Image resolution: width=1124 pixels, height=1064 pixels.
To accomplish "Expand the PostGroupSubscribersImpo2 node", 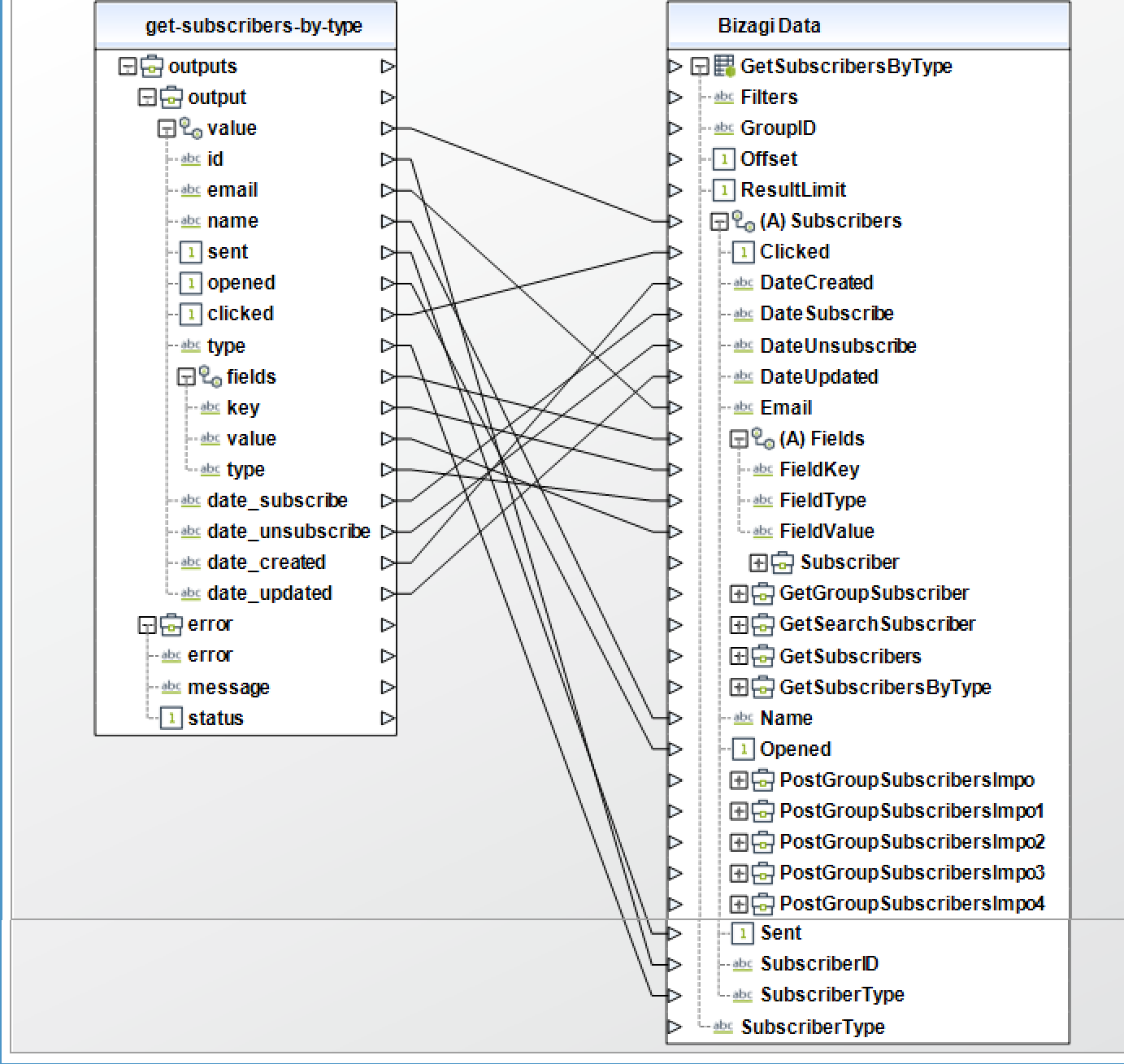I will coord(739,842).
